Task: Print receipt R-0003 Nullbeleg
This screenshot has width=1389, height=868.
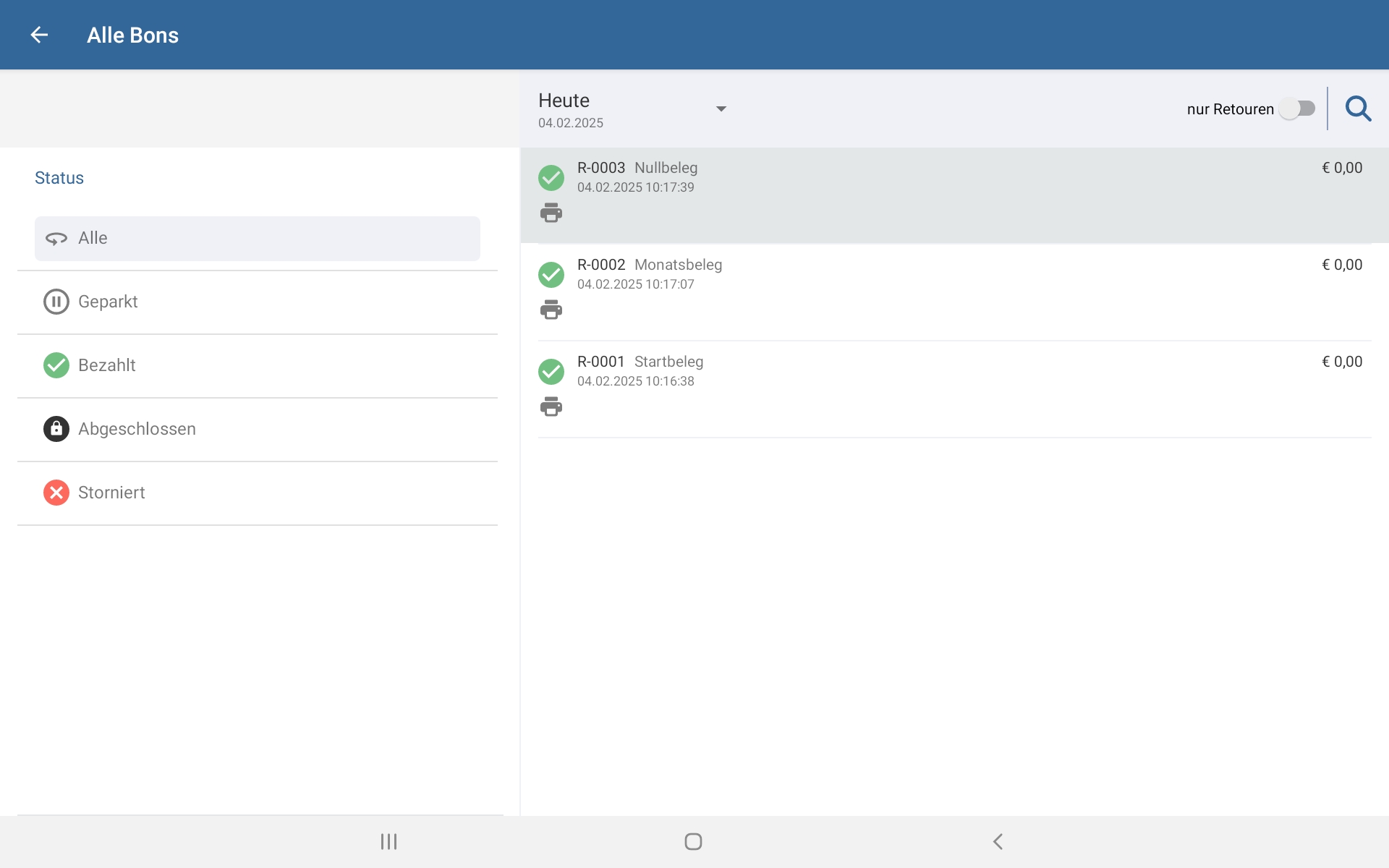Action: tap(551, 213)
